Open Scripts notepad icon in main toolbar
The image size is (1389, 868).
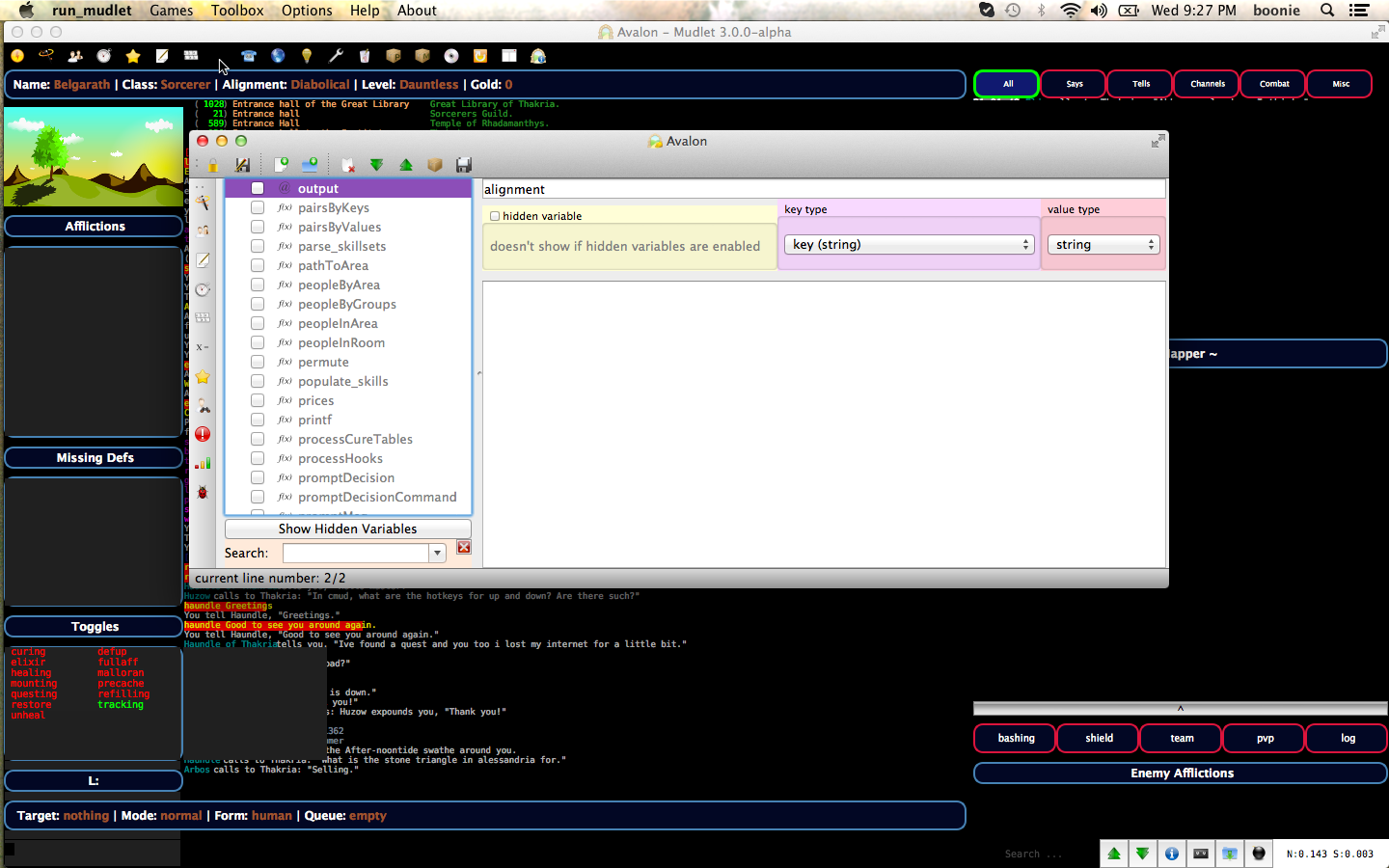[x=162, y=56]
